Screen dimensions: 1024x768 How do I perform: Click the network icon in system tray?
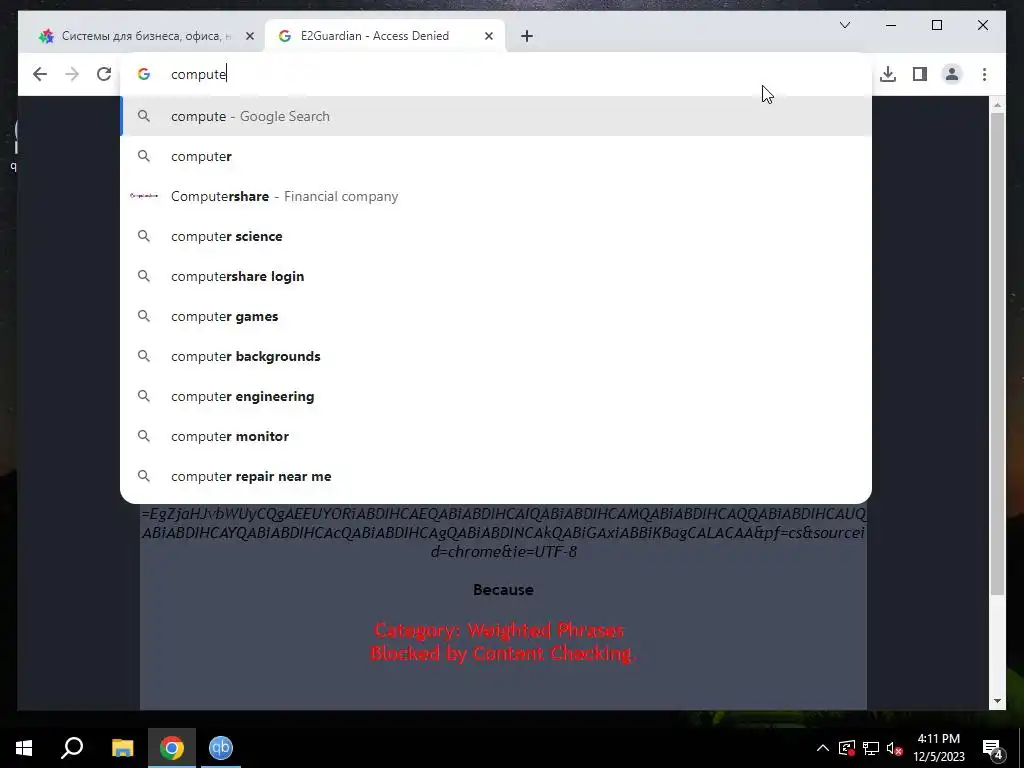(x=871, y=748)
